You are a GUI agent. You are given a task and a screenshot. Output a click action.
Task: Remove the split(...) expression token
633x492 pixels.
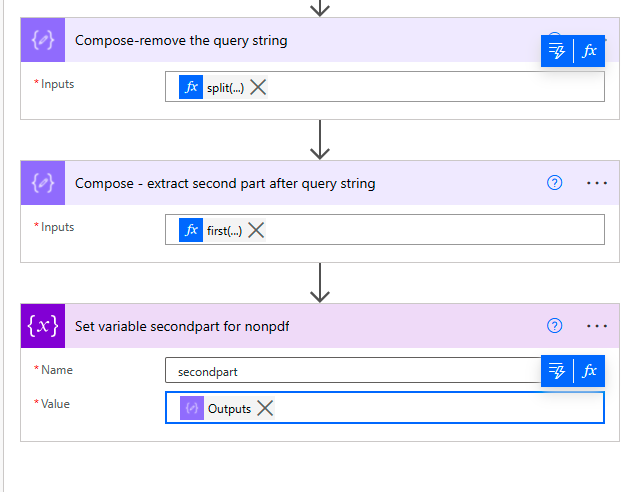pos(258,87)
